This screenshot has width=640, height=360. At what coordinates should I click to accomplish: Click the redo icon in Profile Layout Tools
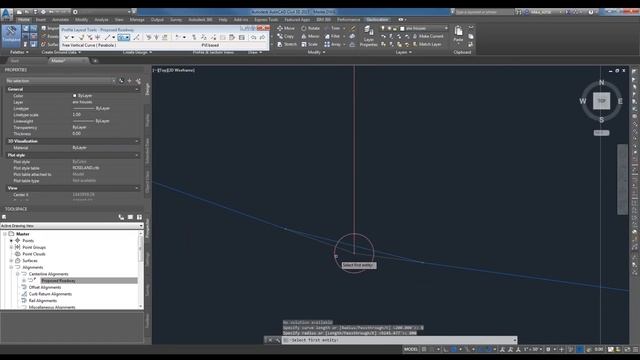tap(262, 38)
